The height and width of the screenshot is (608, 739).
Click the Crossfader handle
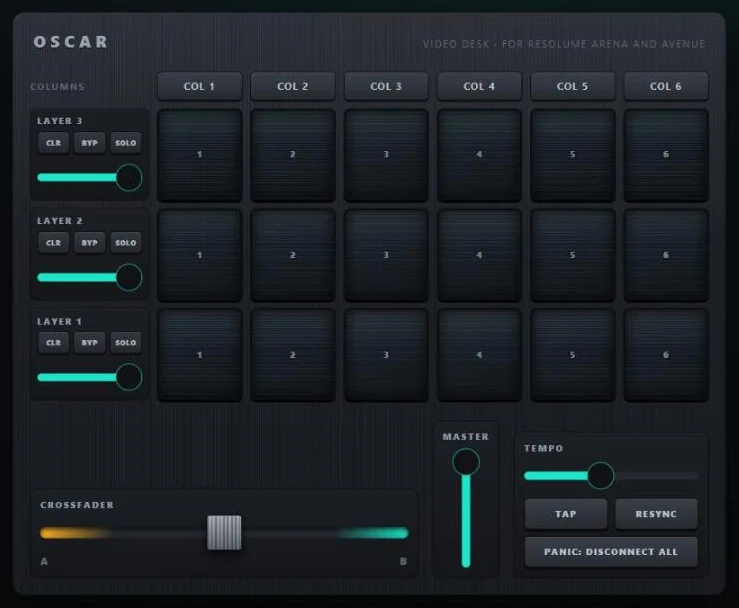coord(224,533)
